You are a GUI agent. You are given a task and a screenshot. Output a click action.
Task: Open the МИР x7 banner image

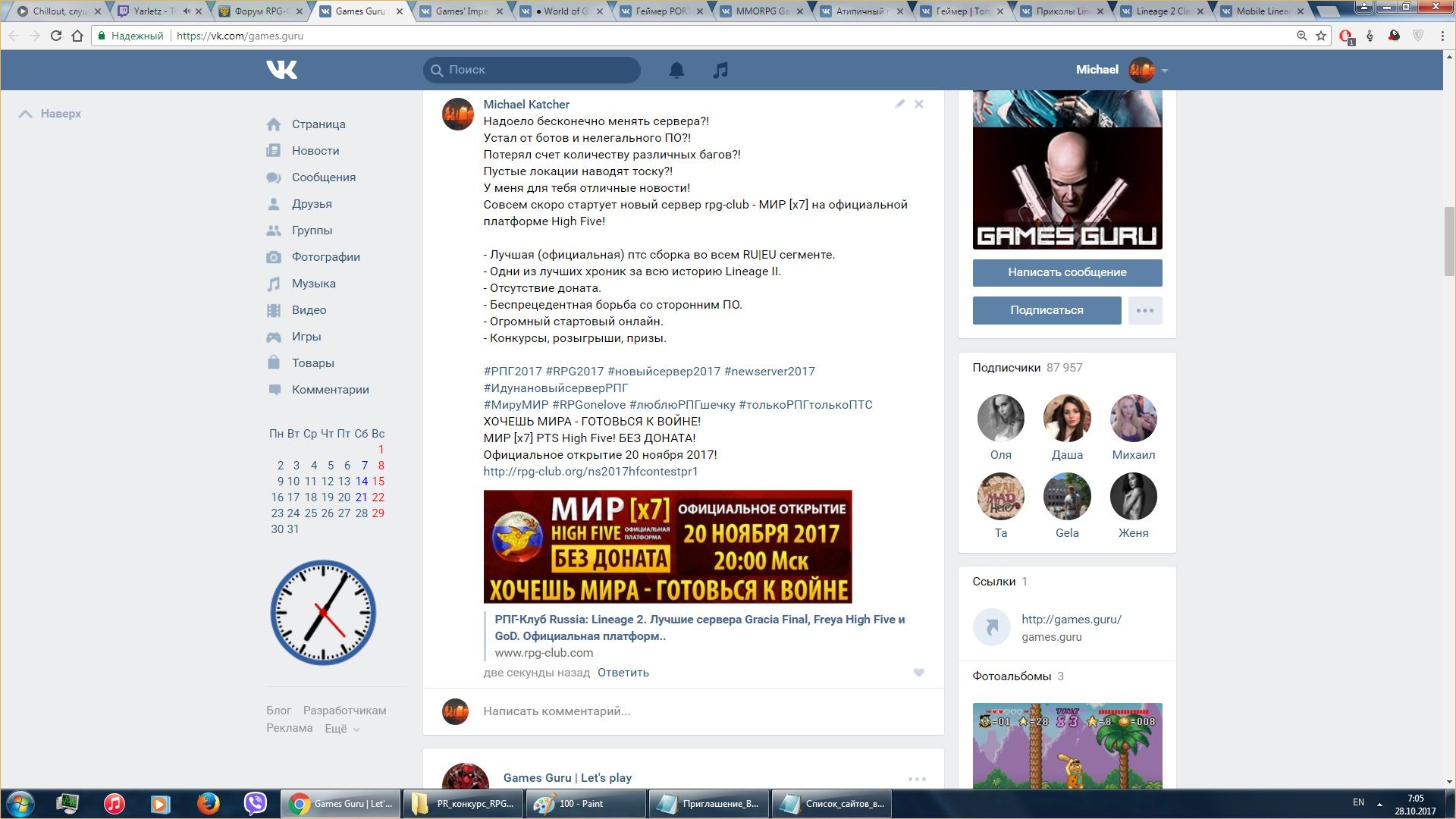click(667, 547)
